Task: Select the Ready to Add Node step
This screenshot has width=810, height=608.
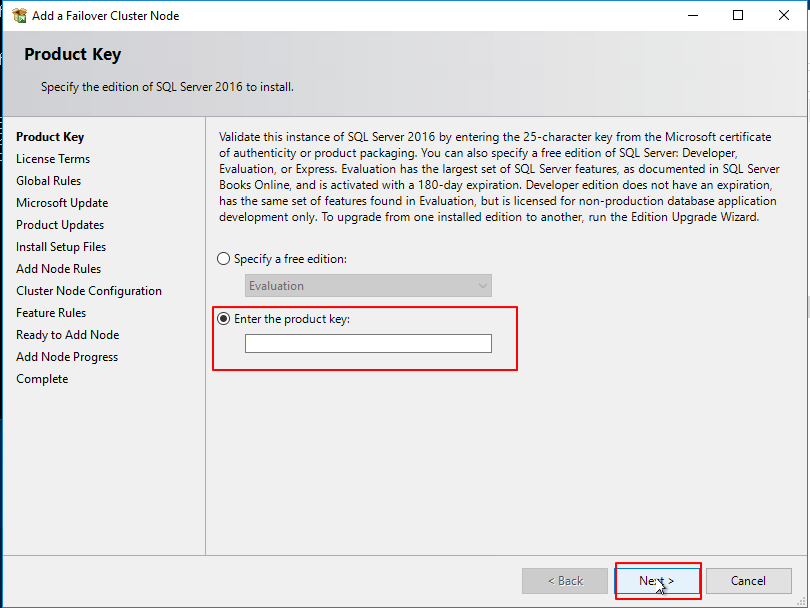Action: pyautogui.click(x=68, y=335)
